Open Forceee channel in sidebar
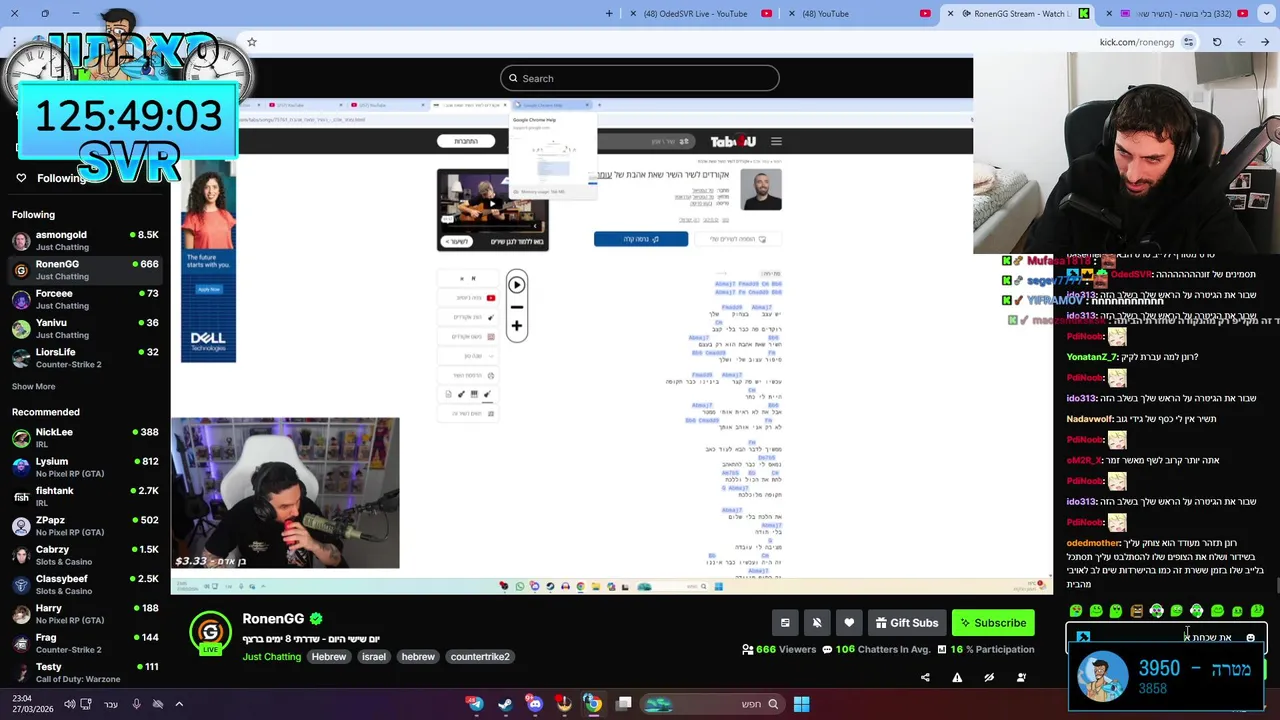The image size is (1280, 720). tap(85, 299)
